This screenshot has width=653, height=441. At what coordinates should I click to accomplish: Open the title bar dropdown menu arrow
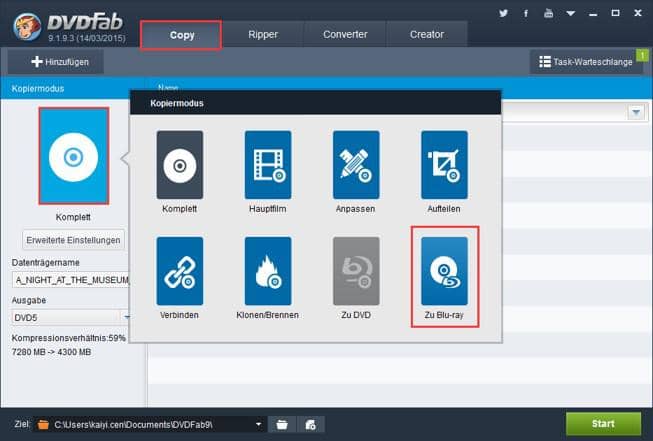[x=571, y=14]
